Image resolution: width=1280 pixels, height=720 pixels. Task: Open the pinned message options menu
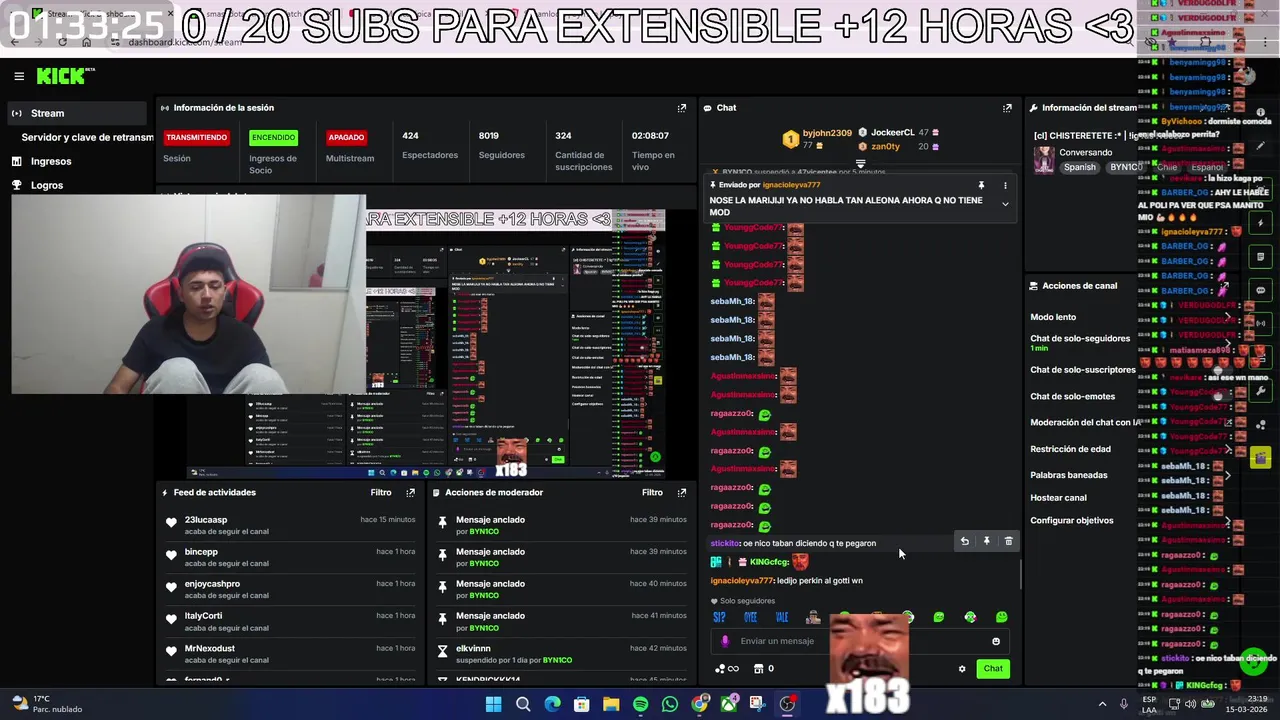tap(1005, 186)
